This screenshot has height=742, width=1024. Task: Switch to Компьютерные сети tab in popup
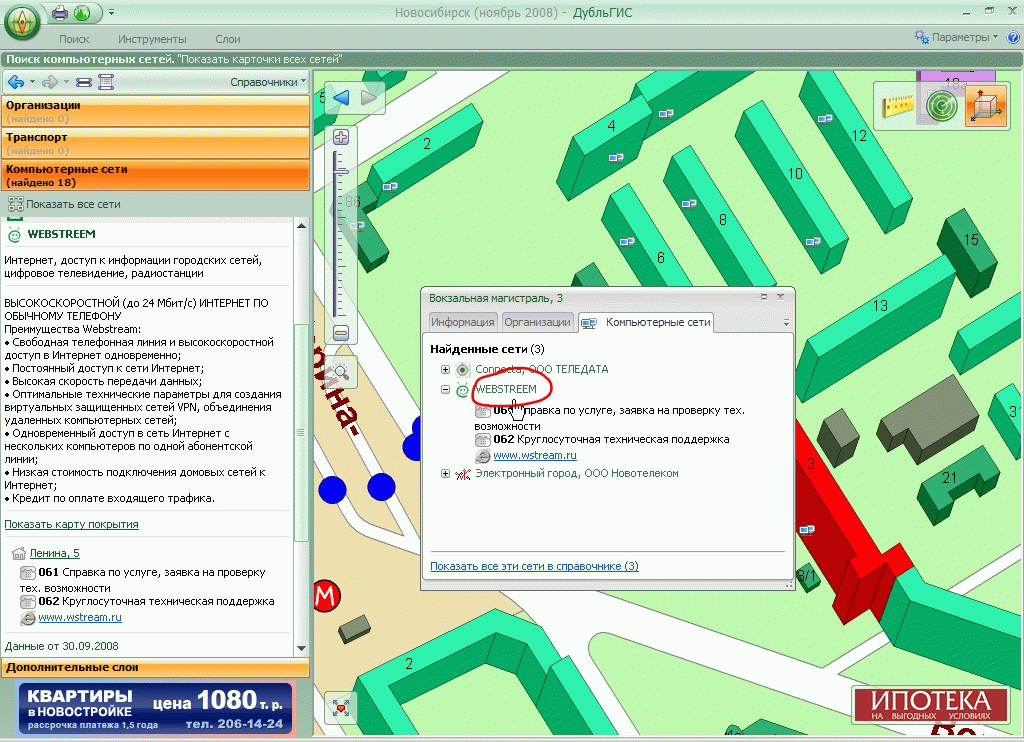(646, 323)
